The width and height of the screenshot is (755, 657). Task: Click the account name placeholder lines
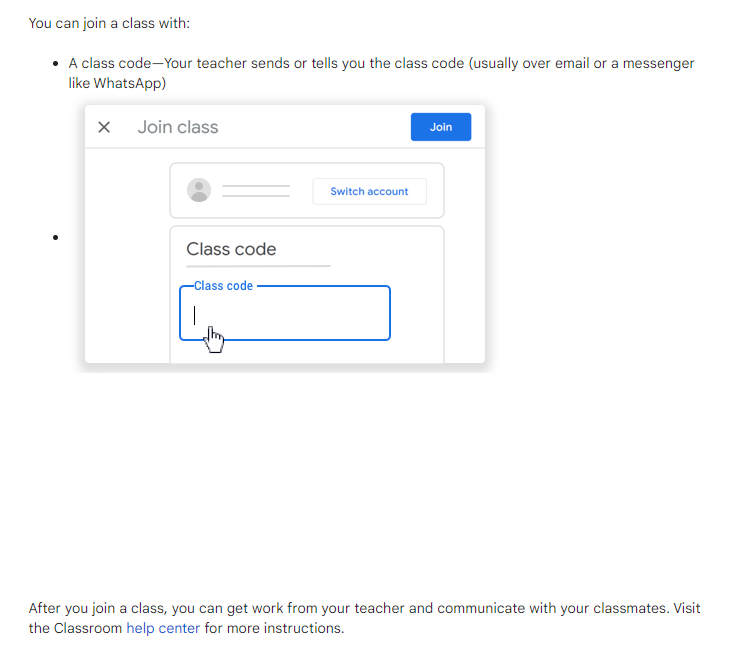pyautogui.click(x=255, y=190)
